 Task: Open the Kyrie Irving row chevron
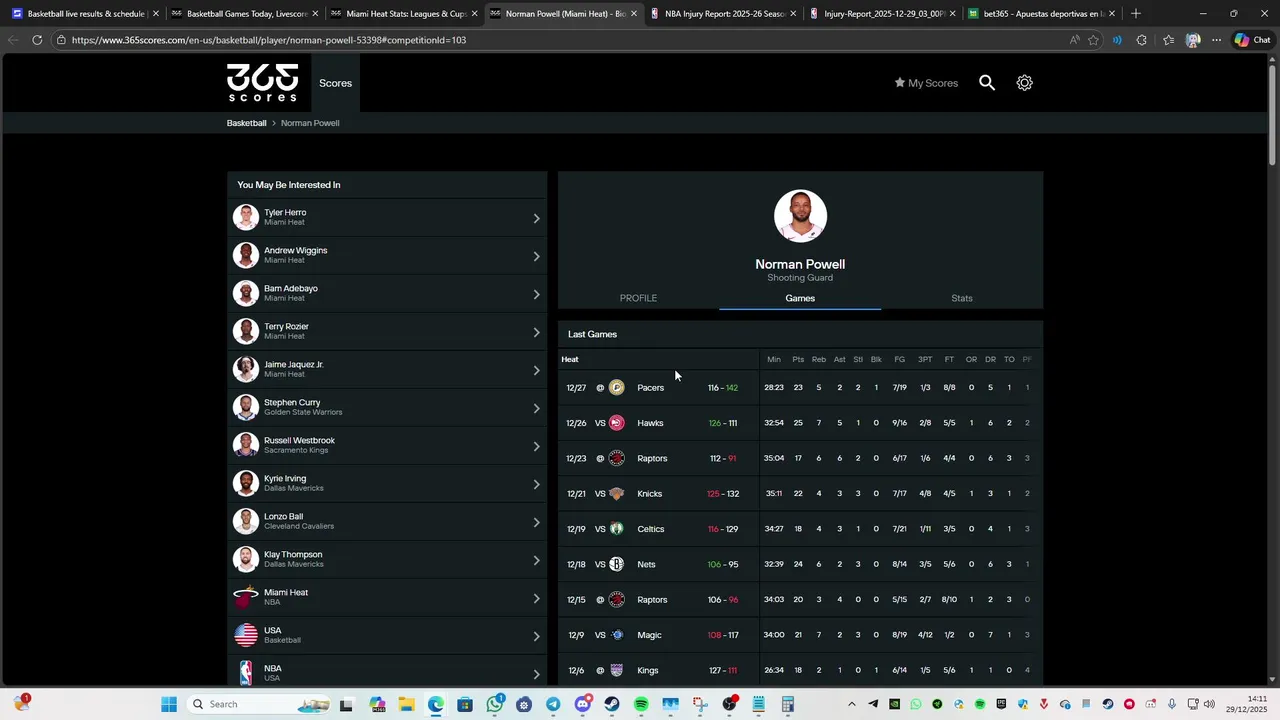(x=536, y=484)
